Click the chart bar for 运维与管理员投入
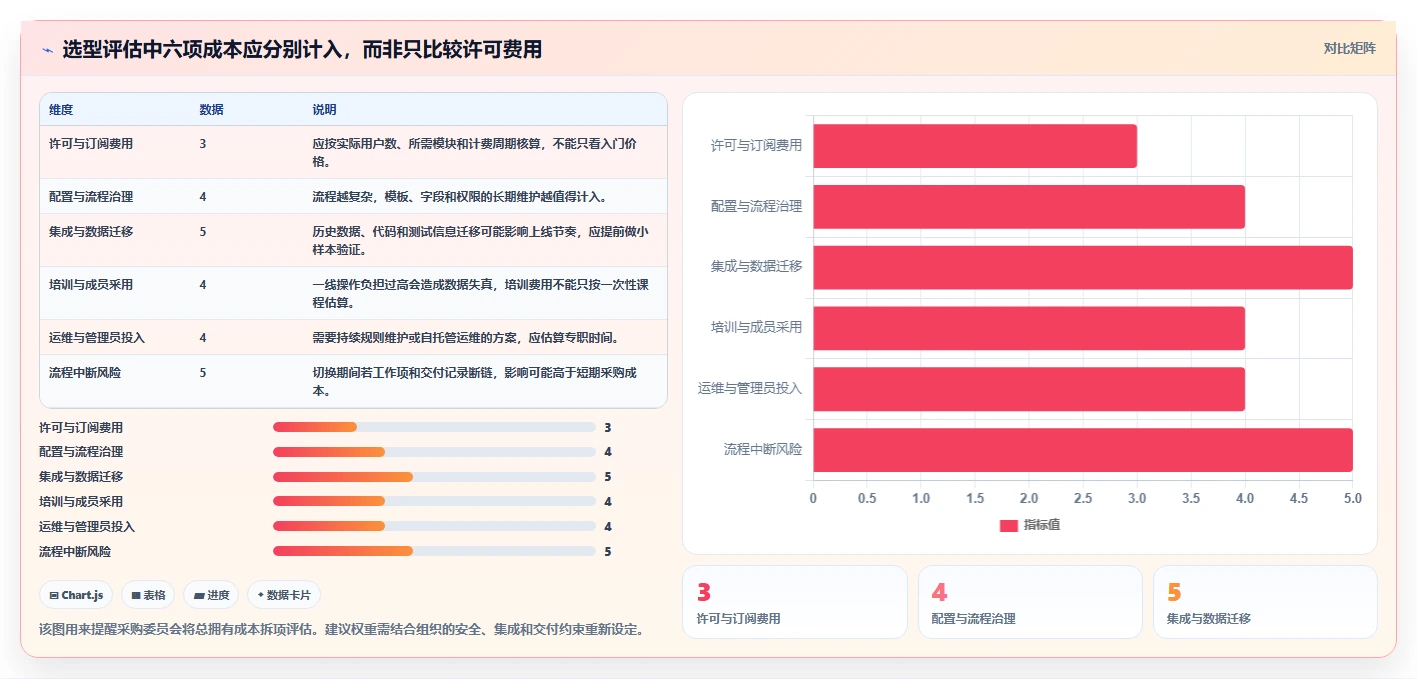The image size is (1417, 679). 1029,389
